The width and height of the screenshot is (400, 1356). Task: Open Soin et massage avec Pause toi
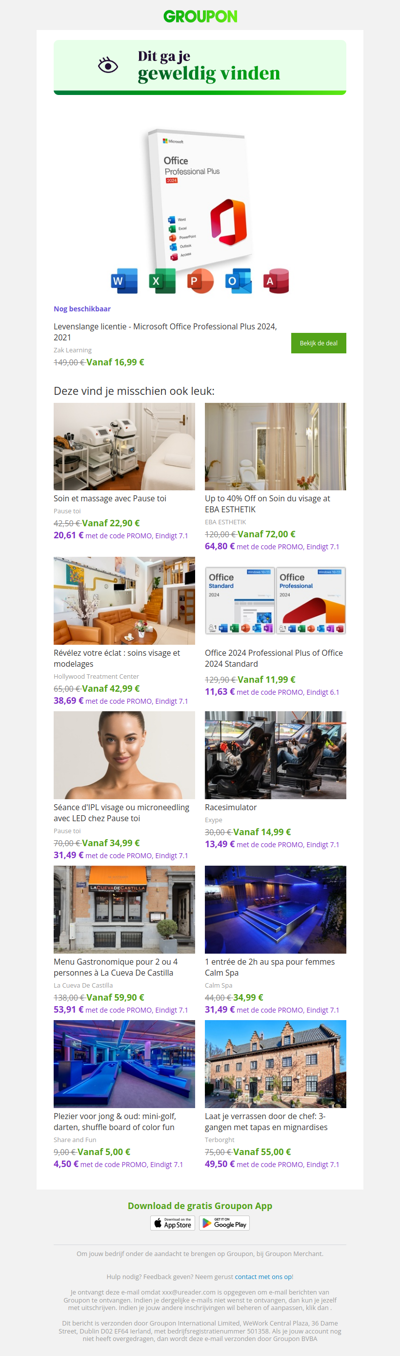(x=110, y=498)
